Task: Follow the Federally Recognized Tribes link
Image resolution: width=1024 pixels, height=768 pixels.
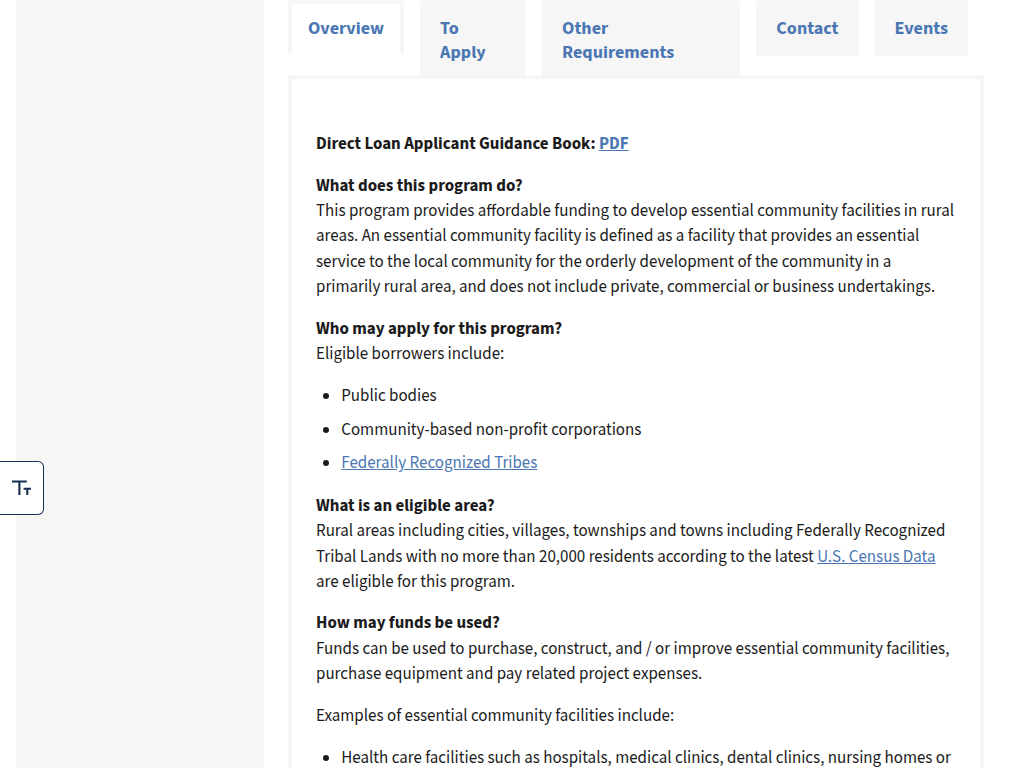Action: pyautogui.click(x=439, y=462)
